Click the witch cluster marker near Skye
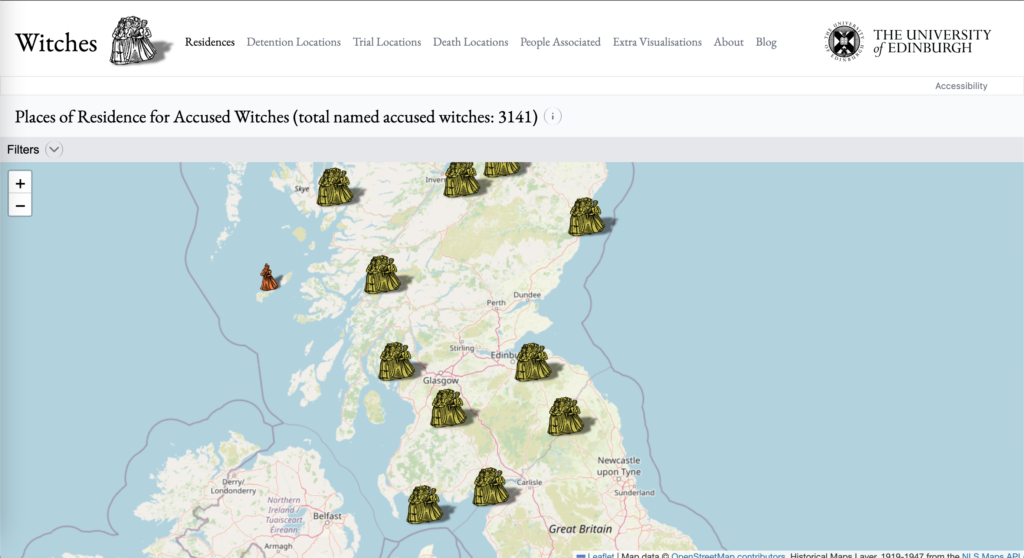The height and width of the screenshot is (558, 1024). tap(334, 187)
